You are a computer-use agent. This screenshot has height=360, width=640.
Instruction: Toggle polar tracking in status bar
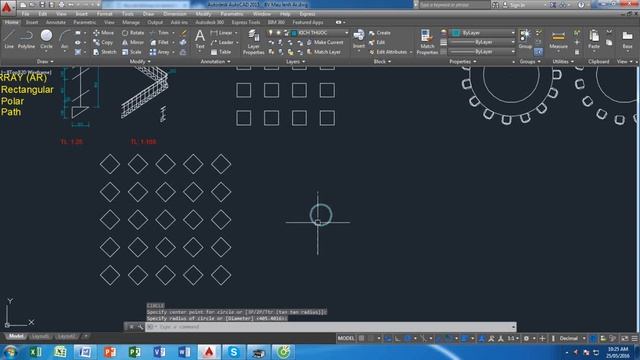(408, 338)
